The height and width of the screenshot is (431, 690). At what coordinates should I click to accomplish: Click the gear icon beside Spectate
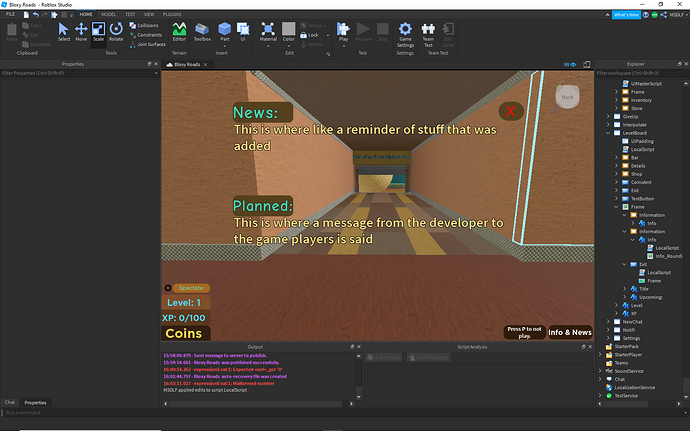click(168, 288)
